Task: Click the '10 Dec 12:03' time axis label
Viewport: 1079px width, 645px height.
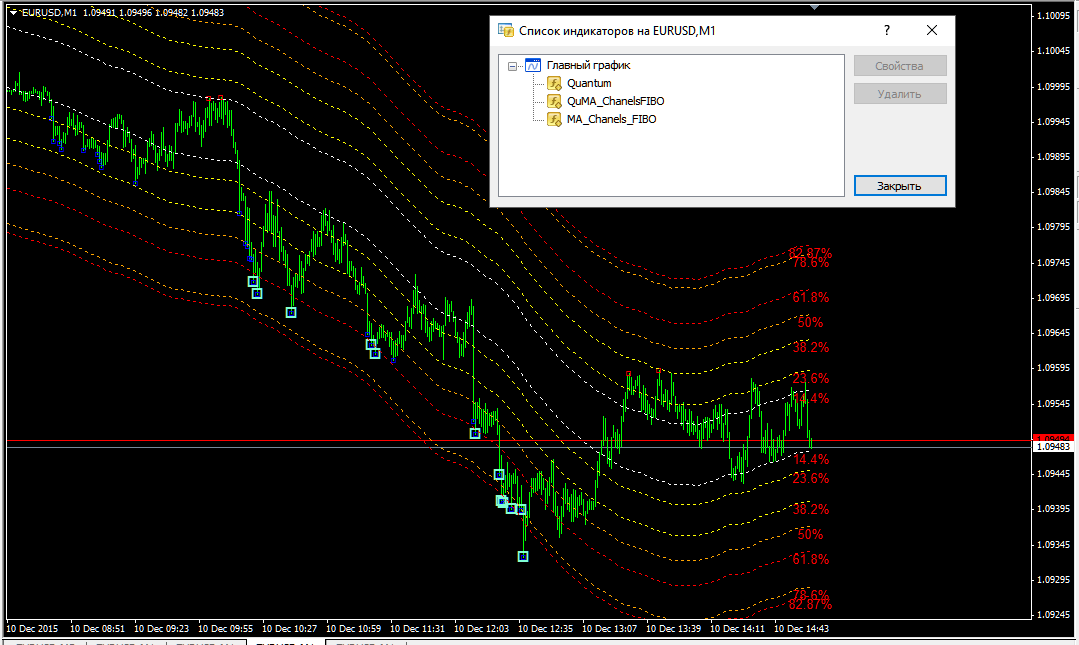Action: (x=481, y=628)
